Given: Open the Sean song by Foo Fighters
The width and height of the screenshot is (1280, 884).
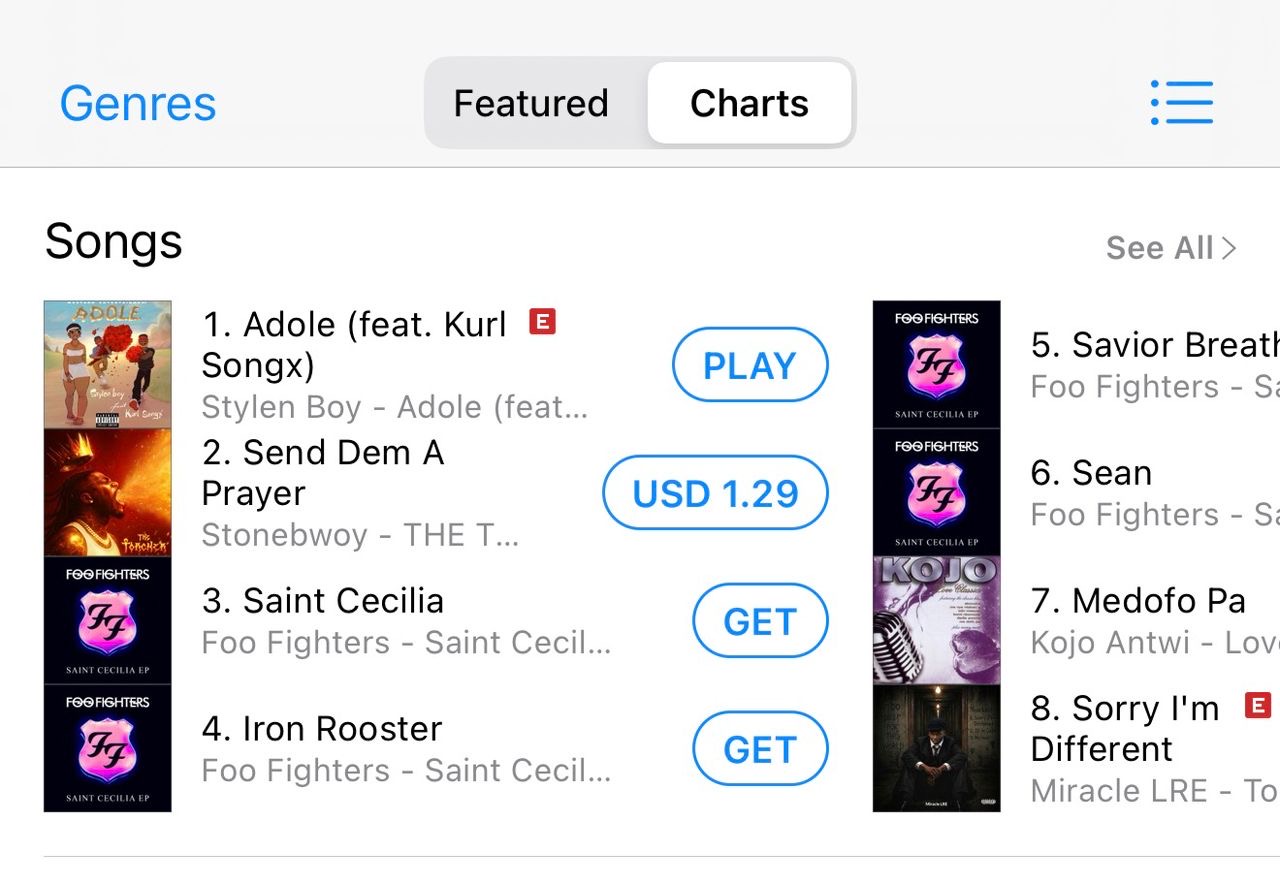Looking at the screenshot, I should pyautogui.click(x=1155, y=493).
